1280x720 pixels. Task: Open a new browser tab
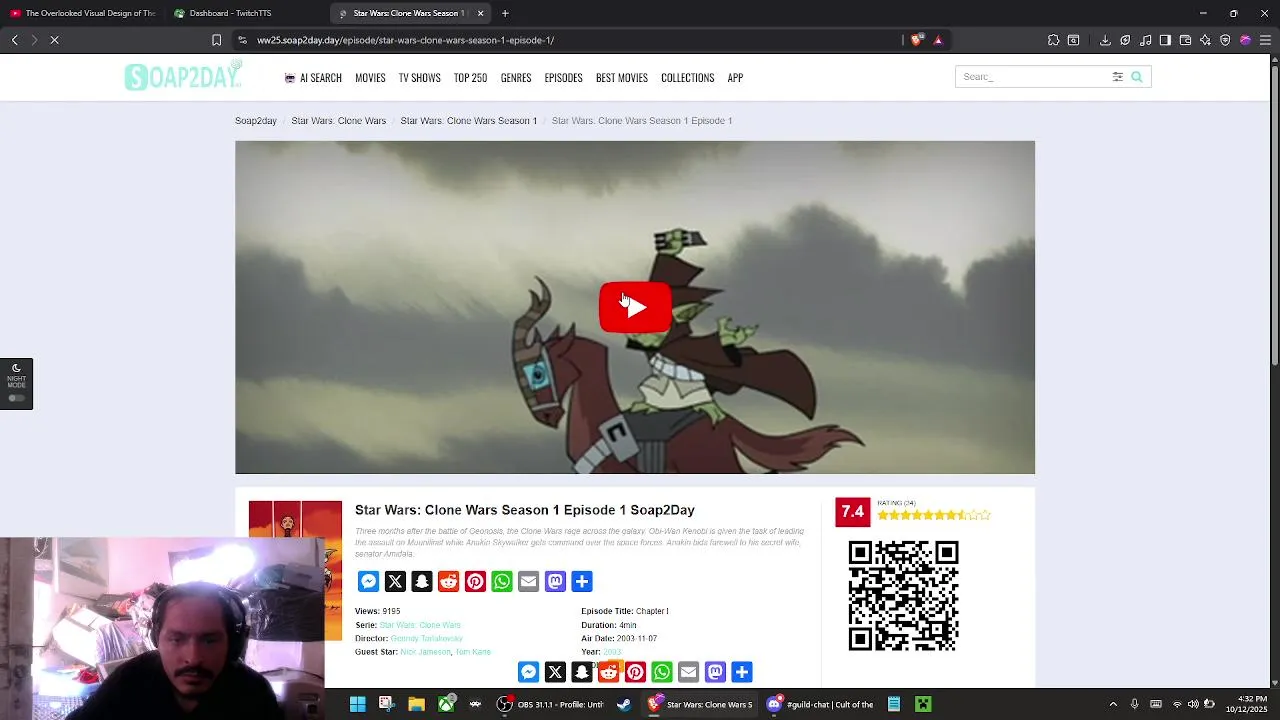(x=505, y=13)
